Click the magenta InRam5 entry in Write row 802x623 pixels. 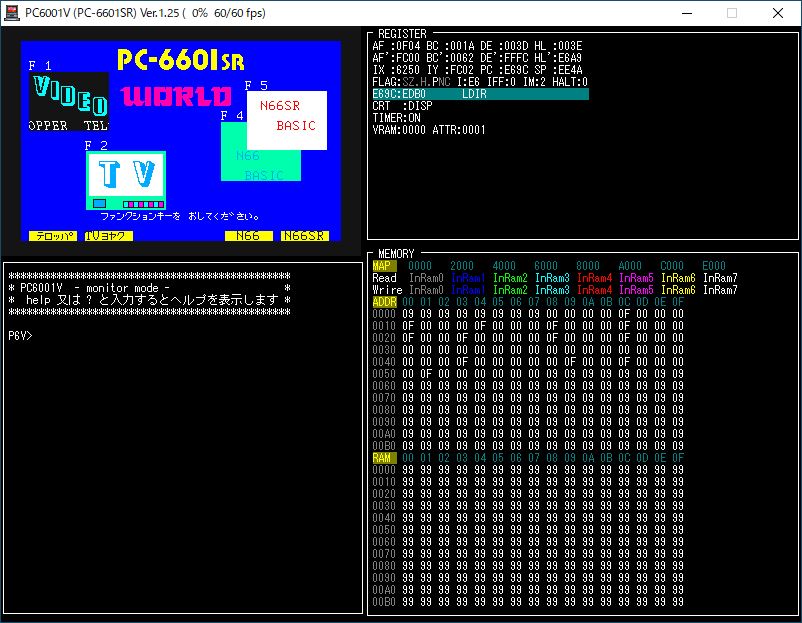coord(636,290)
